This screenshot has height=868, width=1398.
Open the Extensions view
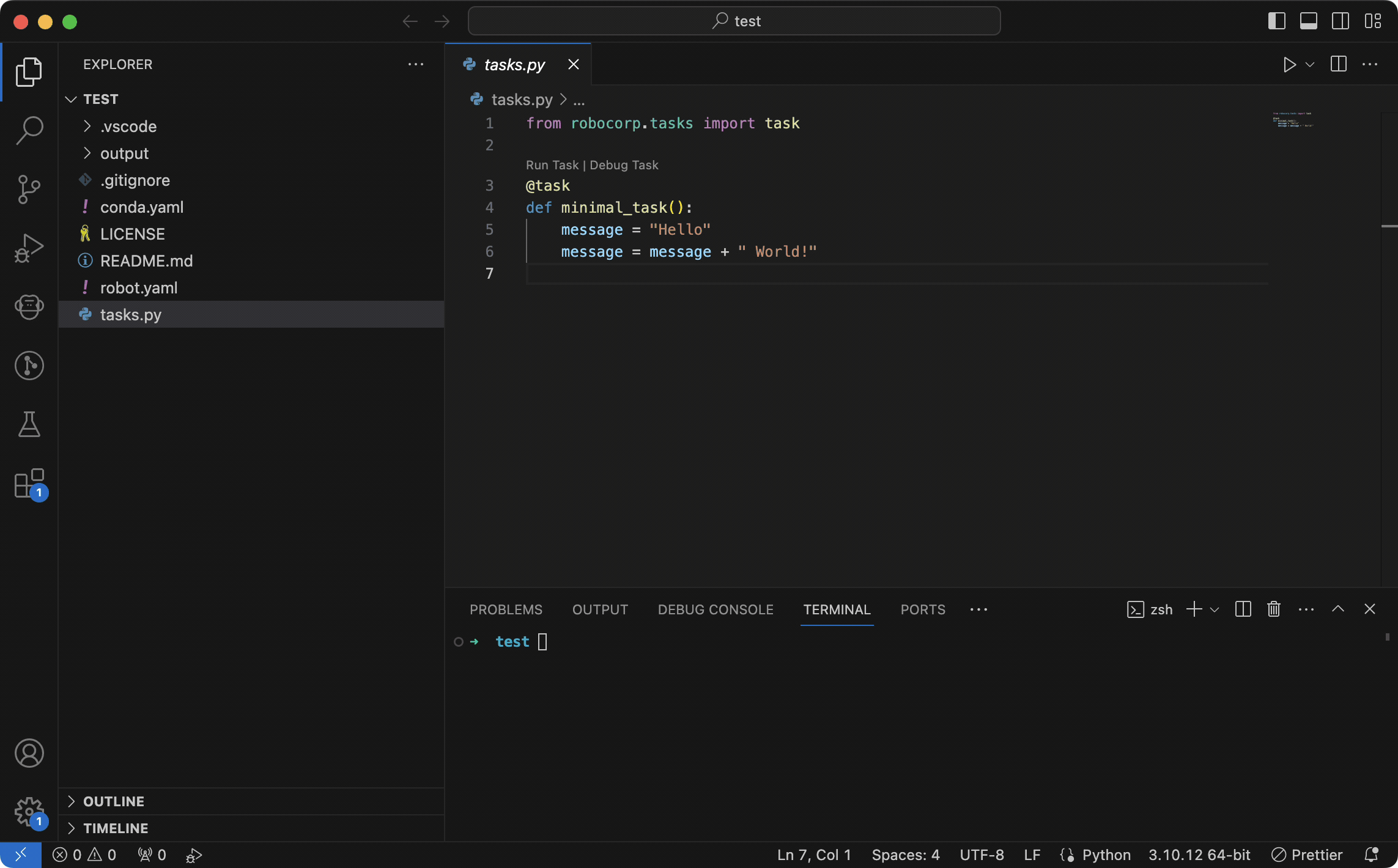29,483
